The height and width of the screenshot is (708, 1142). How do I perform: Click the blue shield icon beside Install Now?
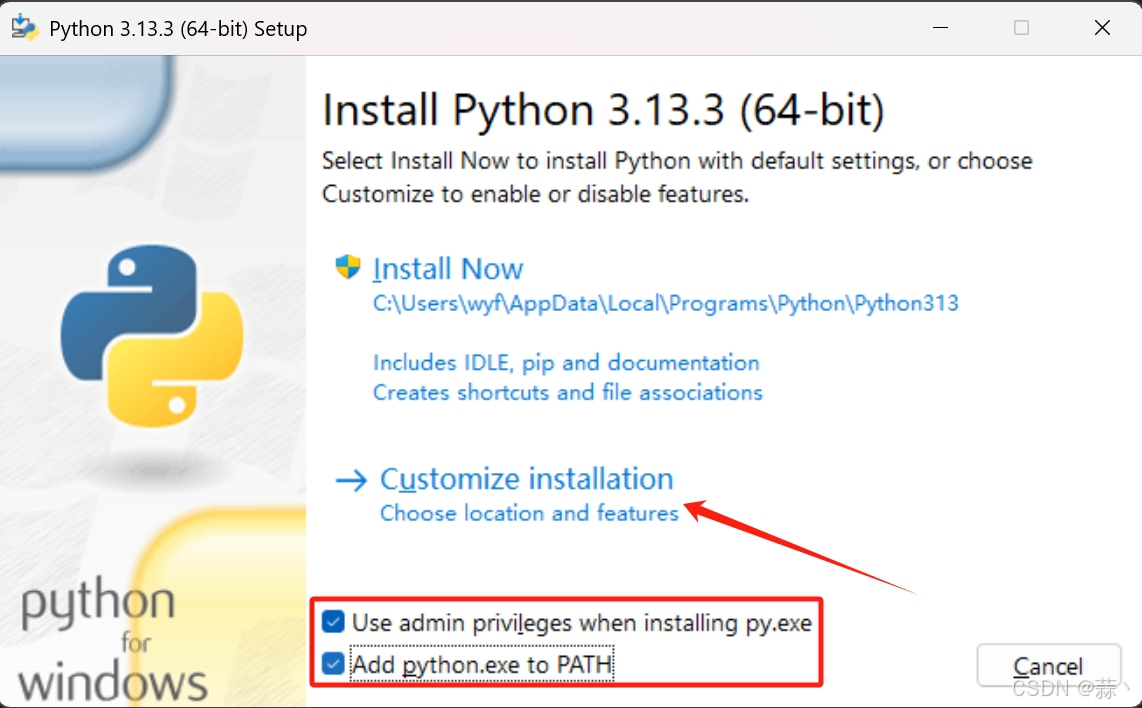pos(346,266)
